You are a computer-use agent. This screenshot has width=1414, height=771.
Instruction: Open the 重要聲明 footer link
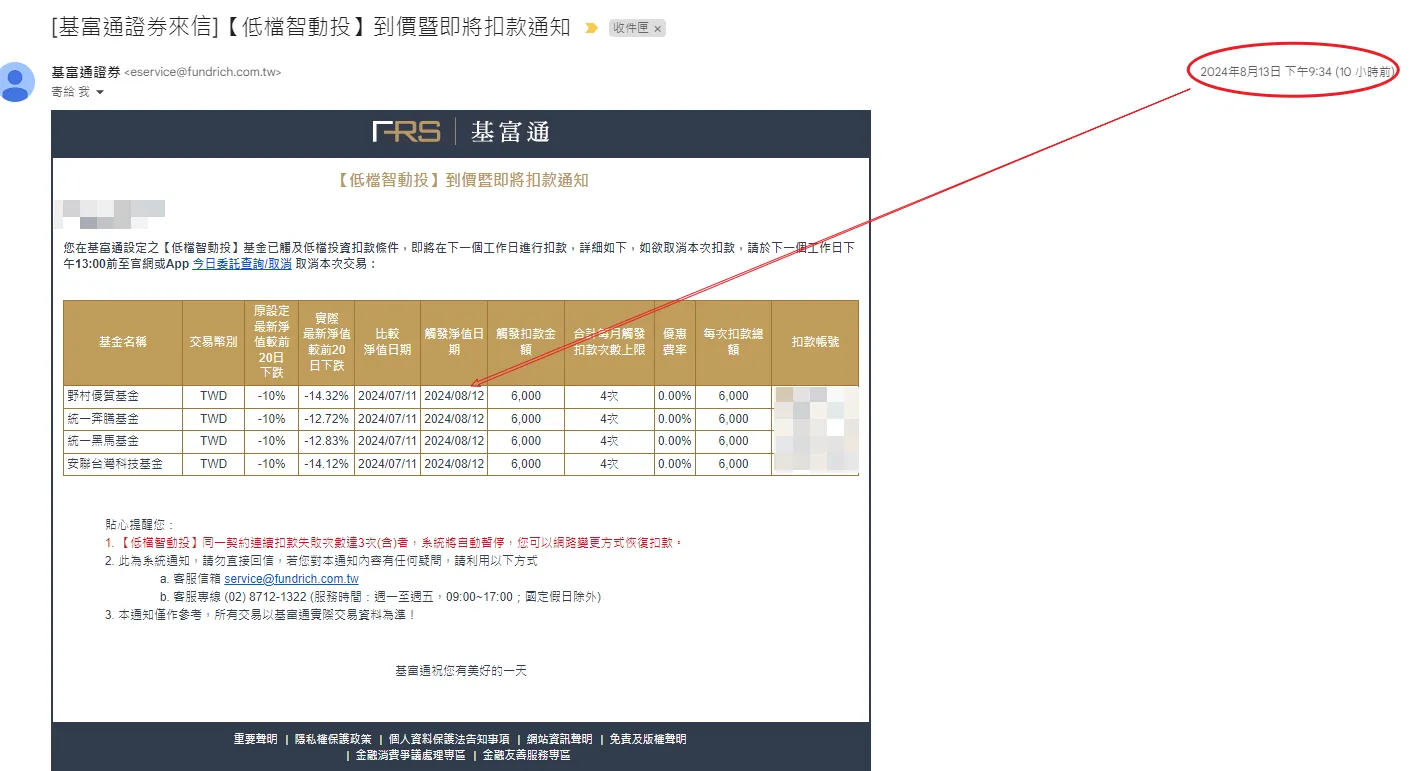tap(256, 739)
